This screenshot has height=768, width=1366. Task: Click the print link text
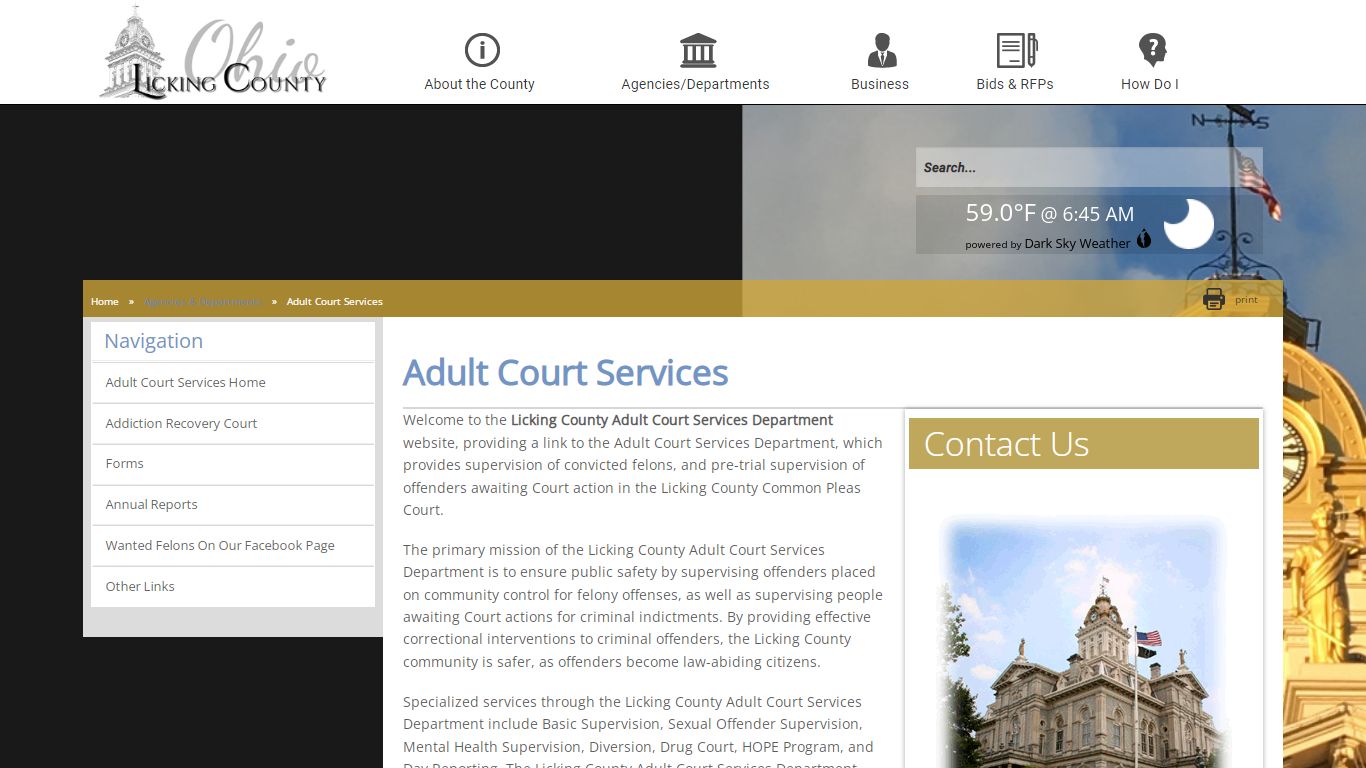pyautogui.click(x=1246, y=300)
